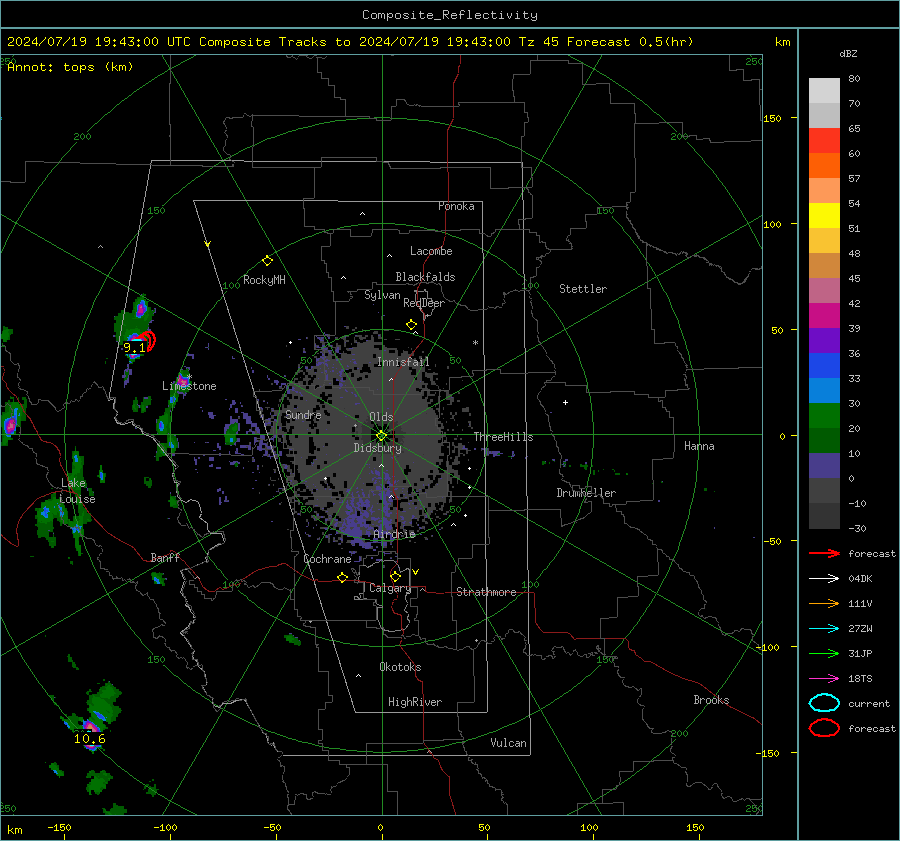Click the yellow diamond marker near RockyMH

pos(267,261)
